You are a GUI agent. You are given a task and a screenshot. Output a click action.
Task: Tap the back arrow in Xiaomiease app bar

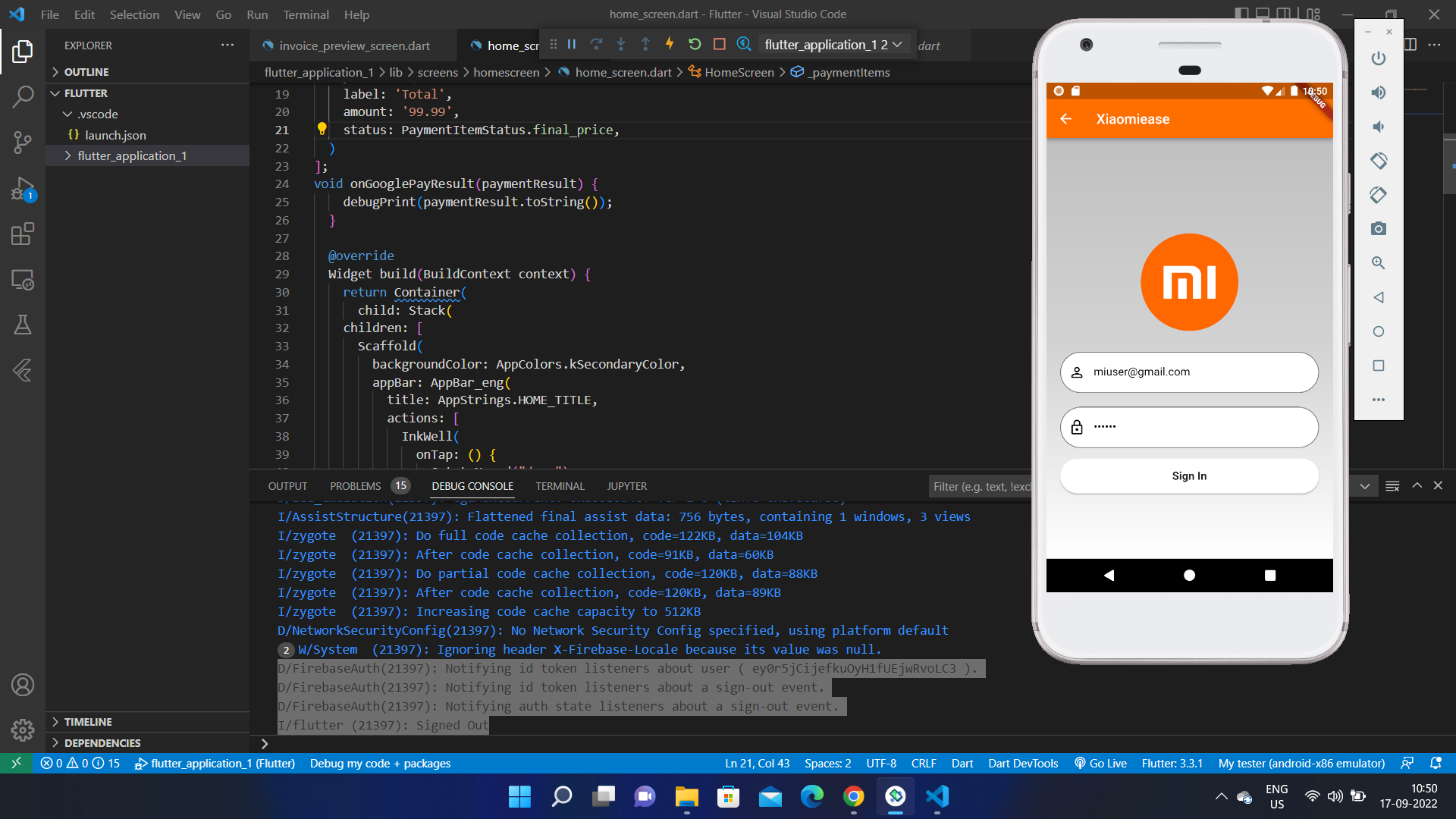click(x=1066, y=119)
